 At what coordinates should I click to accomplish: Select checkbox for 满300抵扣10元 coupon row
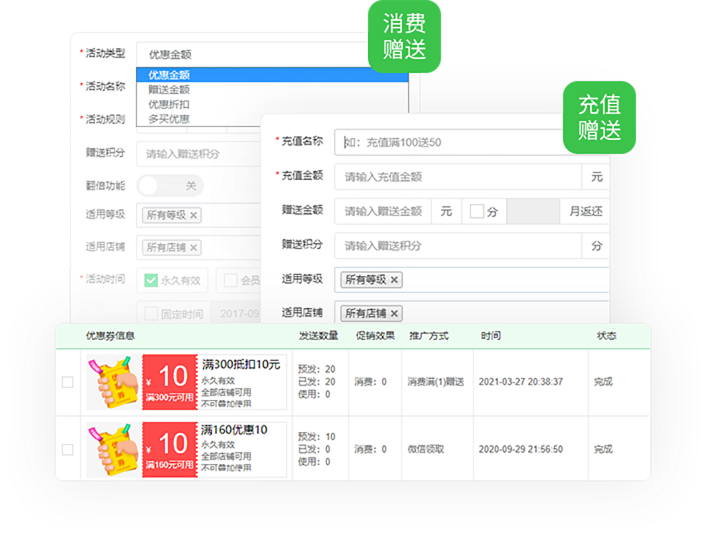67,382
